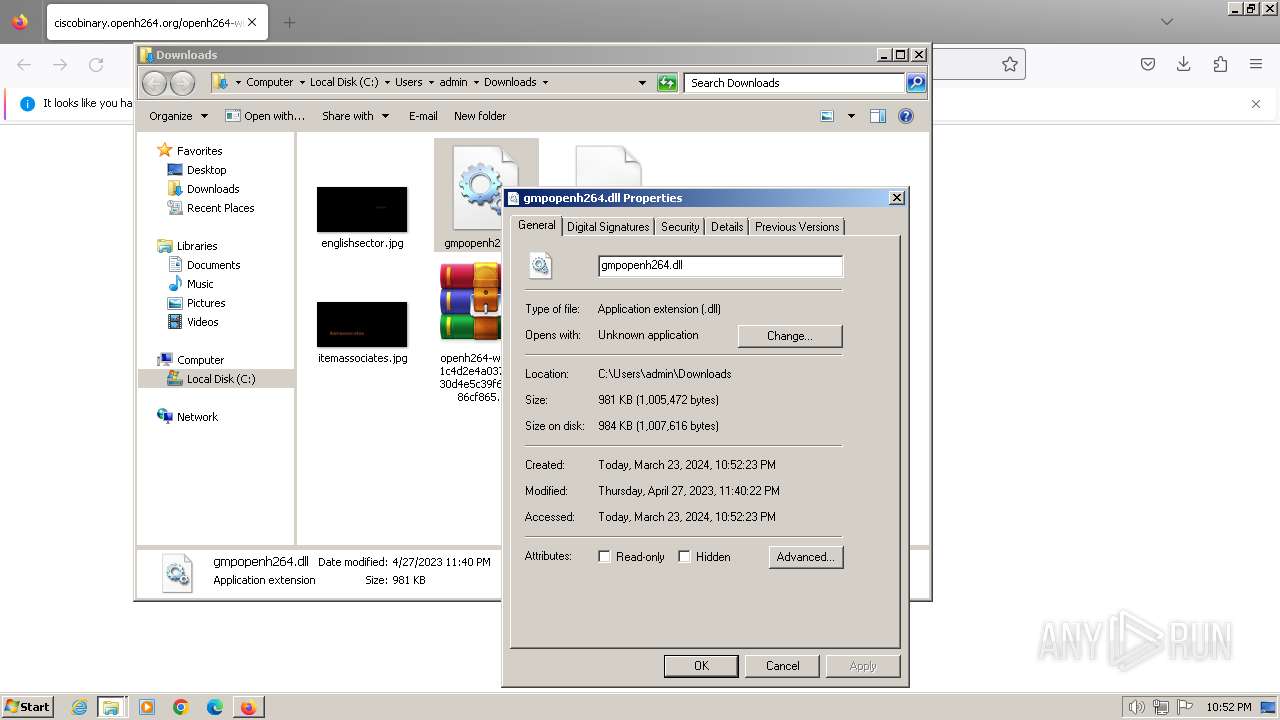
Task: Open a new Firefox tab
Action: (289, 22)
